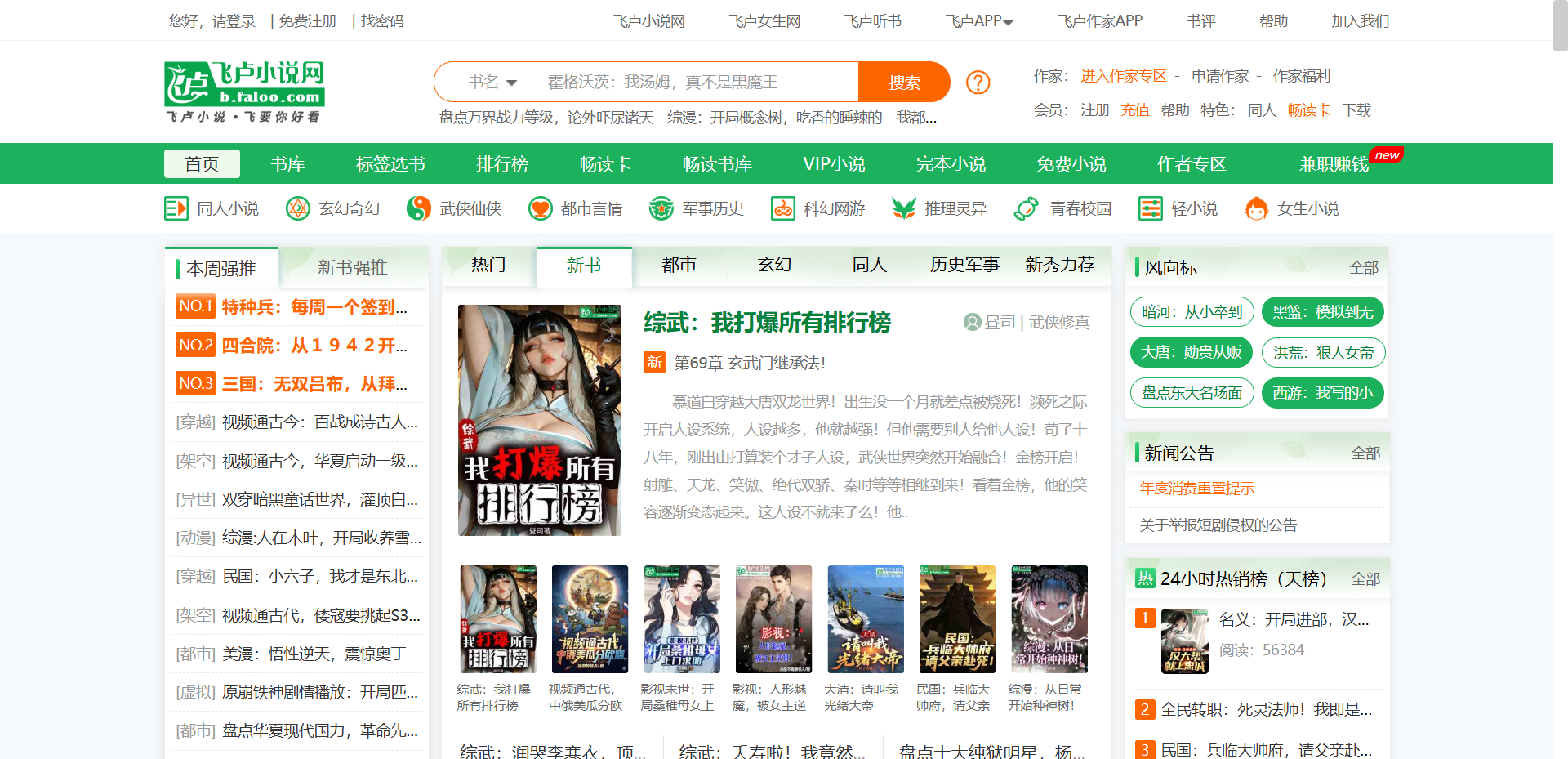Open the 综武：我打爆所有排行榜 book cover
The image size is (1568, 759).
pyautogui.click(x=539, y=420)
